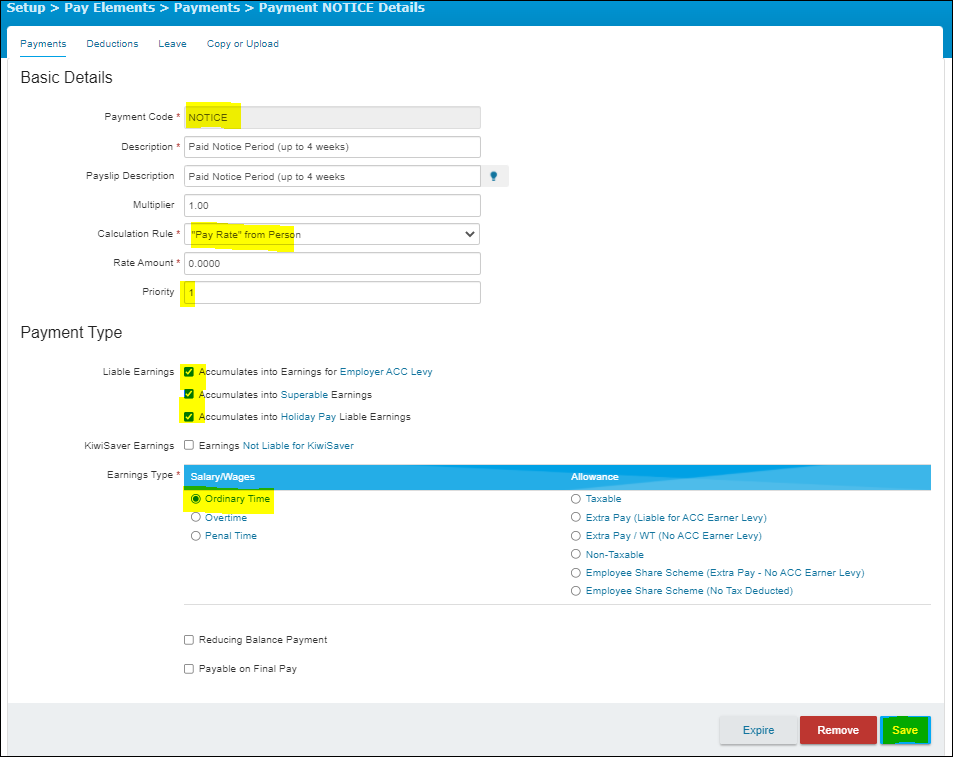Open the Leave tab
Viewport: 953px width, 757px height.
pos(172,44)
